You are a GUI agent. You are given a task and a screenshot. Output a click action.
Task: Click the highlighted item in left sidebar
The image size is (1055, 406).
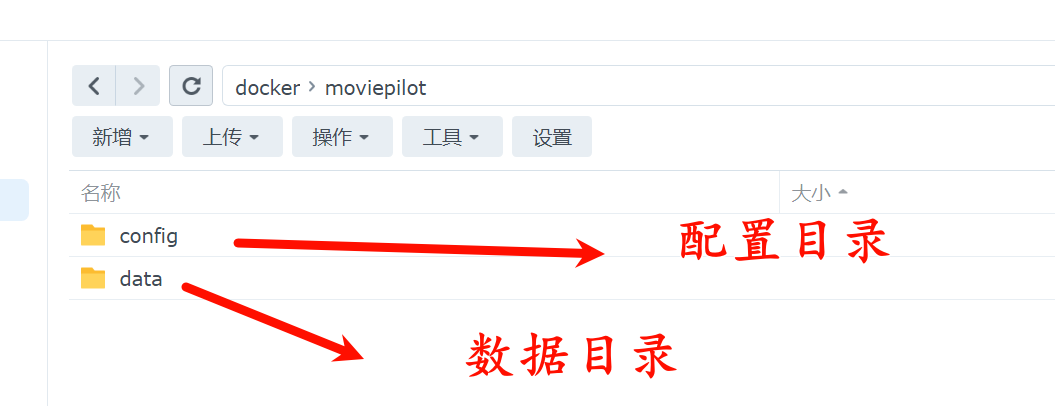14,200
